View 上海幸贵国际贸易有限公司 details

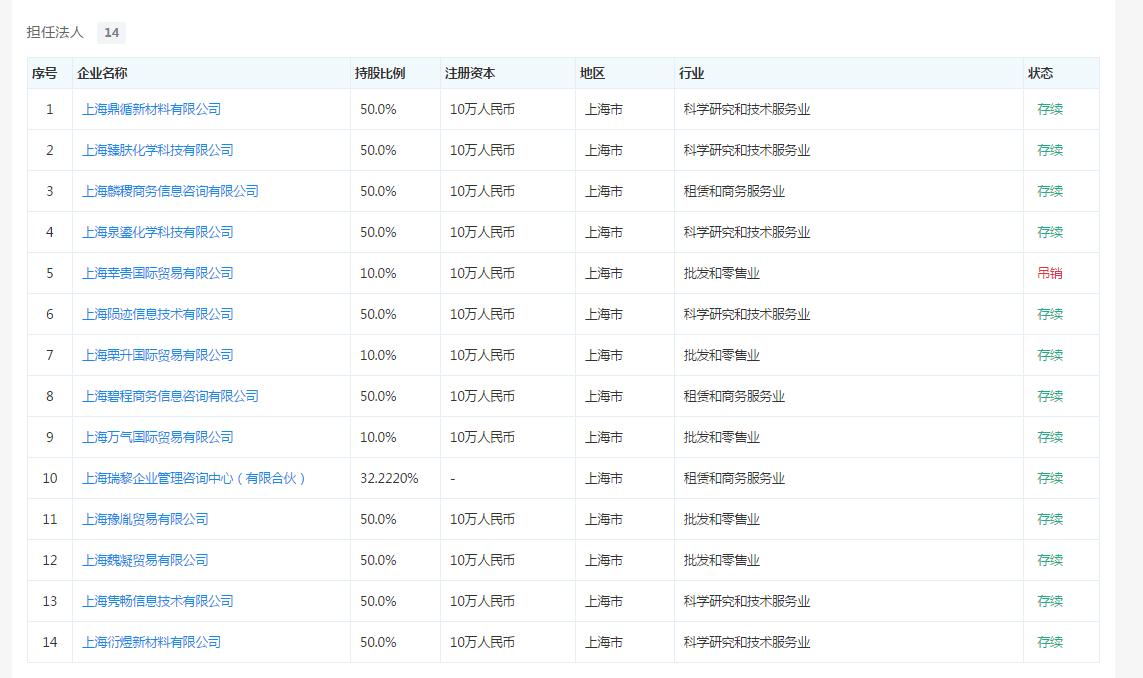tap(156, 273)
